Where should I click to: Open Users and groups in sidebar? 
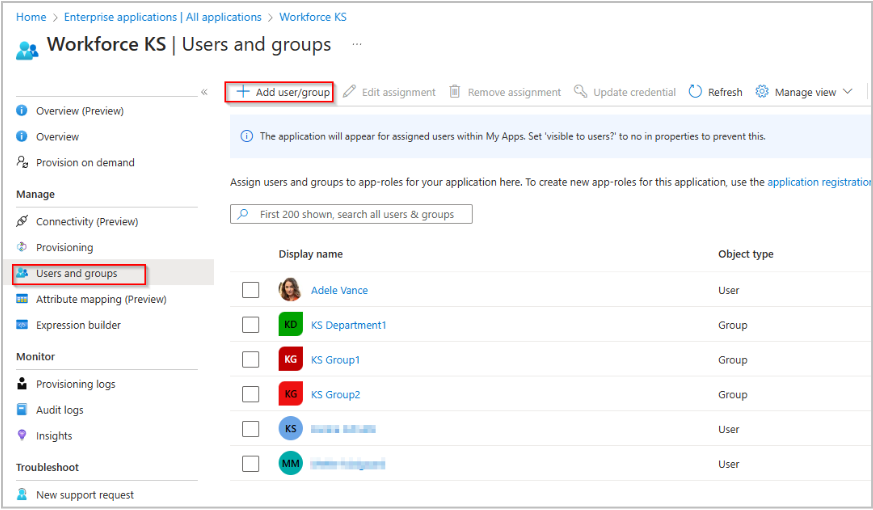tap(76, 273)
